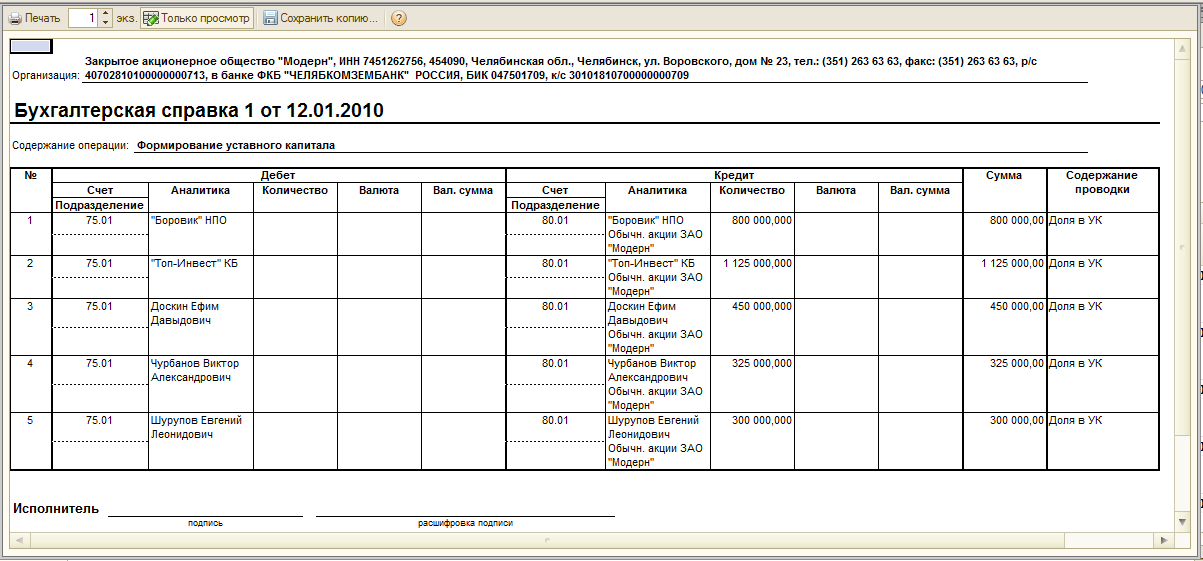Click the heading Бухгалтерская справка 1 от 12.01.2010
This screenshot has width=1203, height=561.
(199, 110)
